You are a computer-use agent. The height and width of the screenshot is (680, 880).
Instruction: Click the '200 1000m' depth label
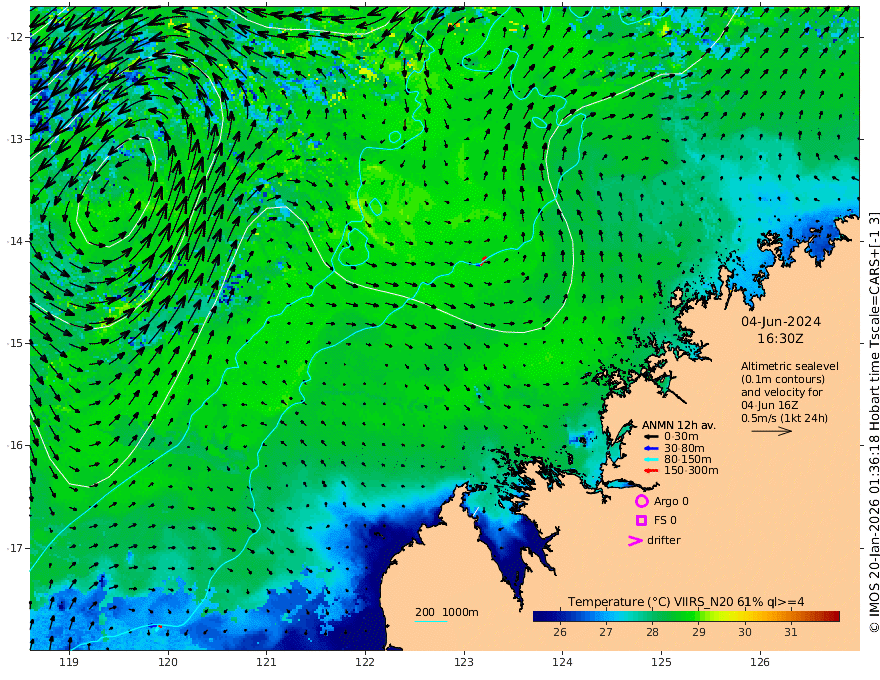coord(447,612)
